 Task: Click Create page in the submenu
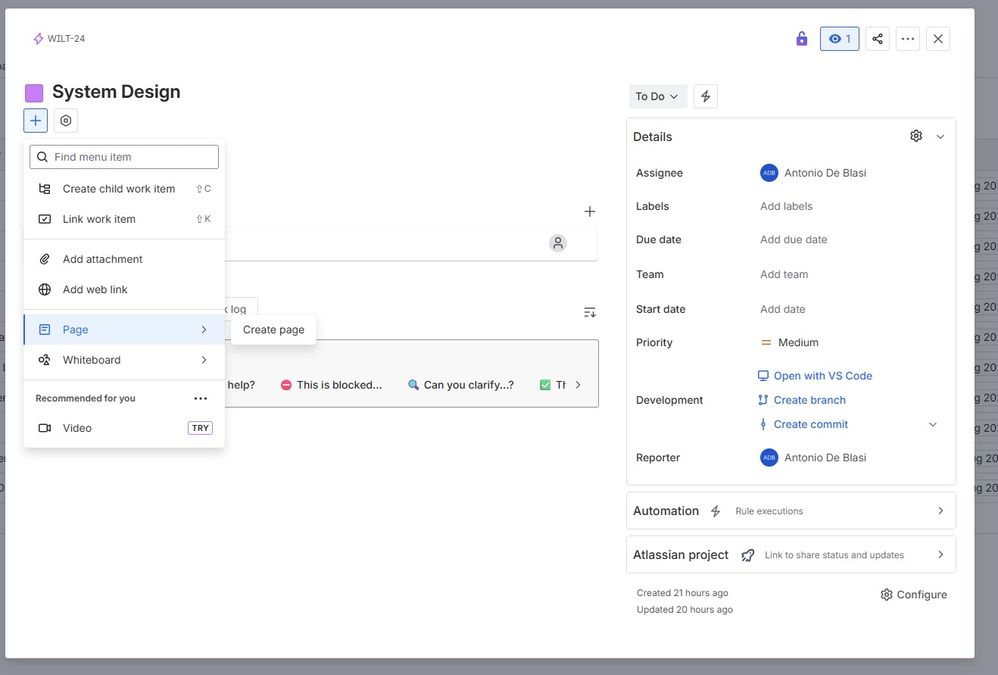(274, 330)
